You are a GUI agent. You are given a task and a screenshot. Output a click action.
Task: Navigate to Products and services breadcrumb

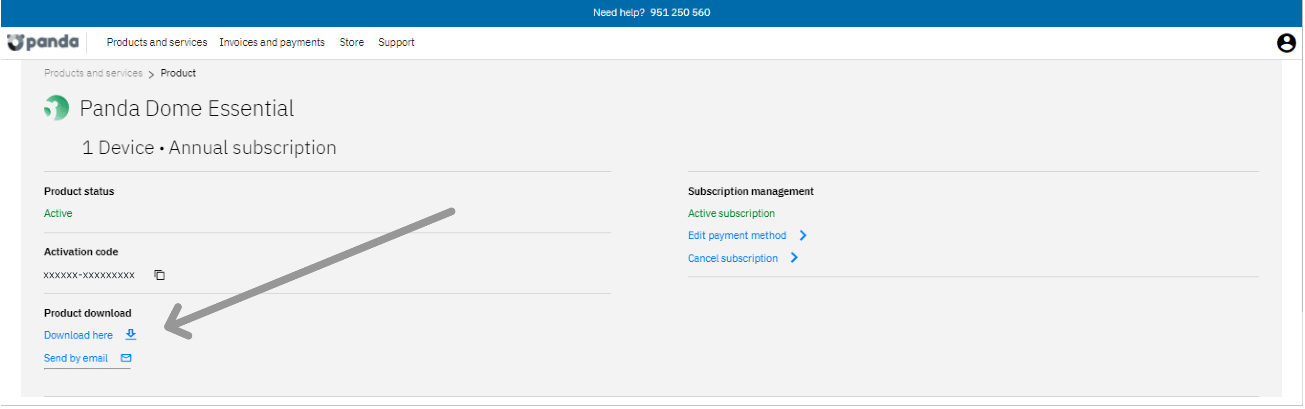coord(93,74)
